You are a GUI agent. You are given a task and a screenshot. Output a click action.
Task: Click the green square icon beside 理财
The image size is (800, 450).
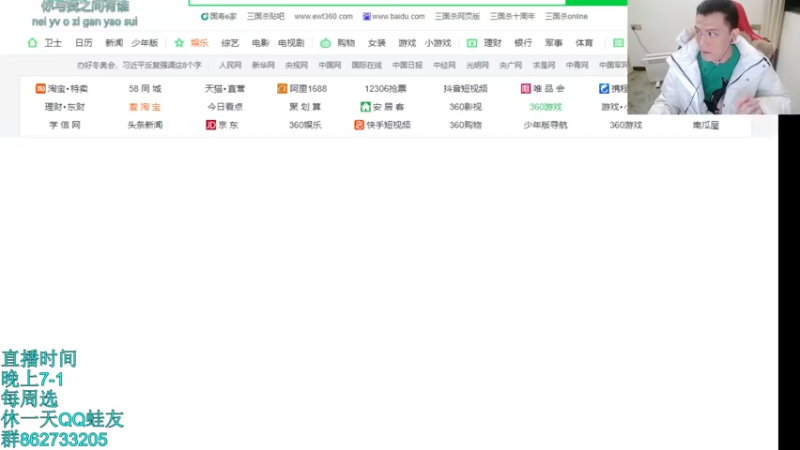[472, 43]
